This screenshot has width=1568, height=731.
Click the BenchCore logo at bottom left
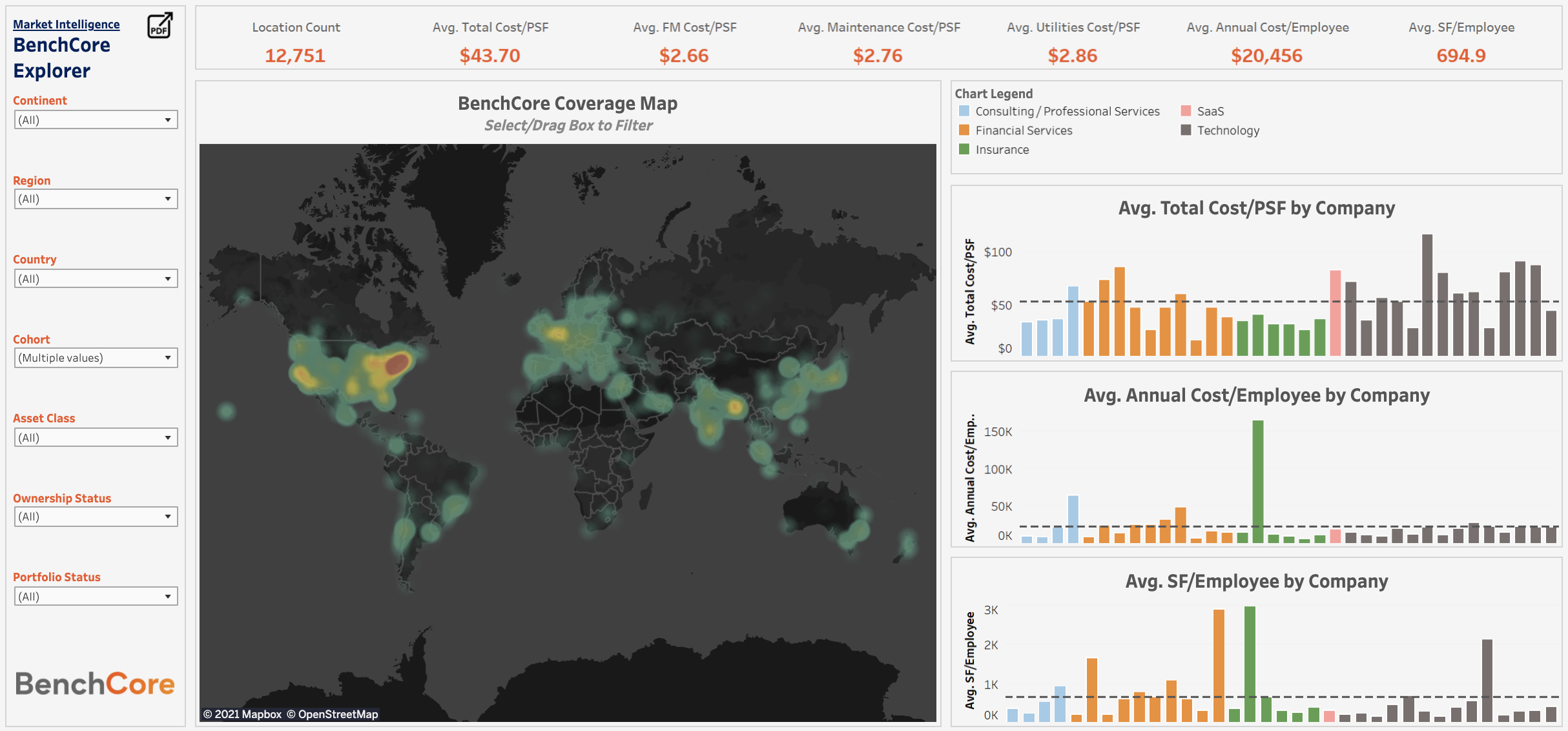[x=95, y=684]
